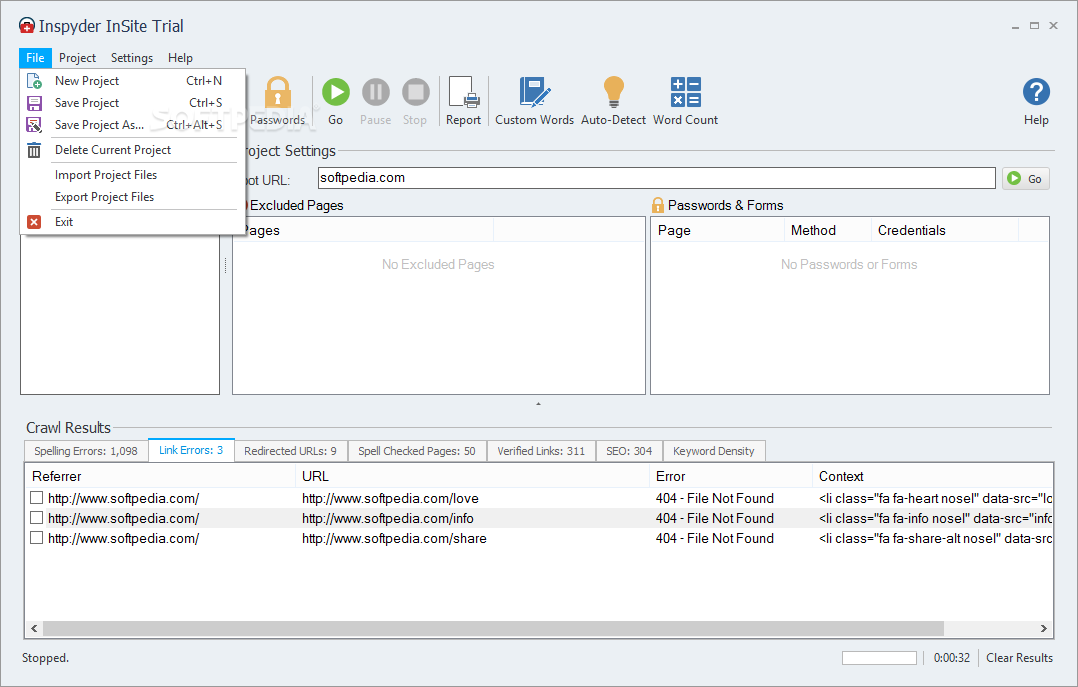1078x687 pixels.
Task: Click the Context column header
Action: (933, 477)
